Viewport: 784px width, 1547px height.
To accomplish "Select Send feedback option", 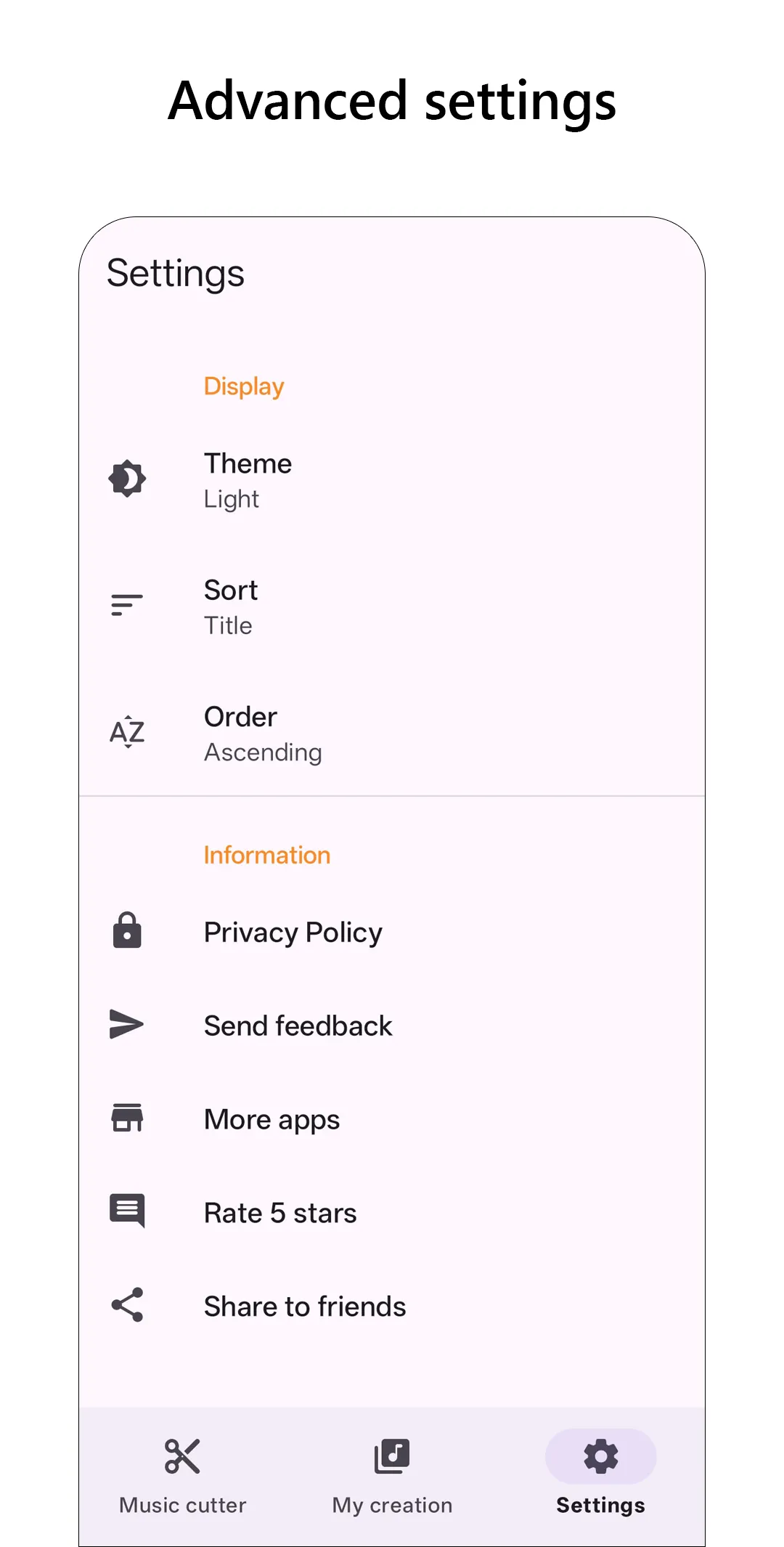I will click(x=298, y=1026).
